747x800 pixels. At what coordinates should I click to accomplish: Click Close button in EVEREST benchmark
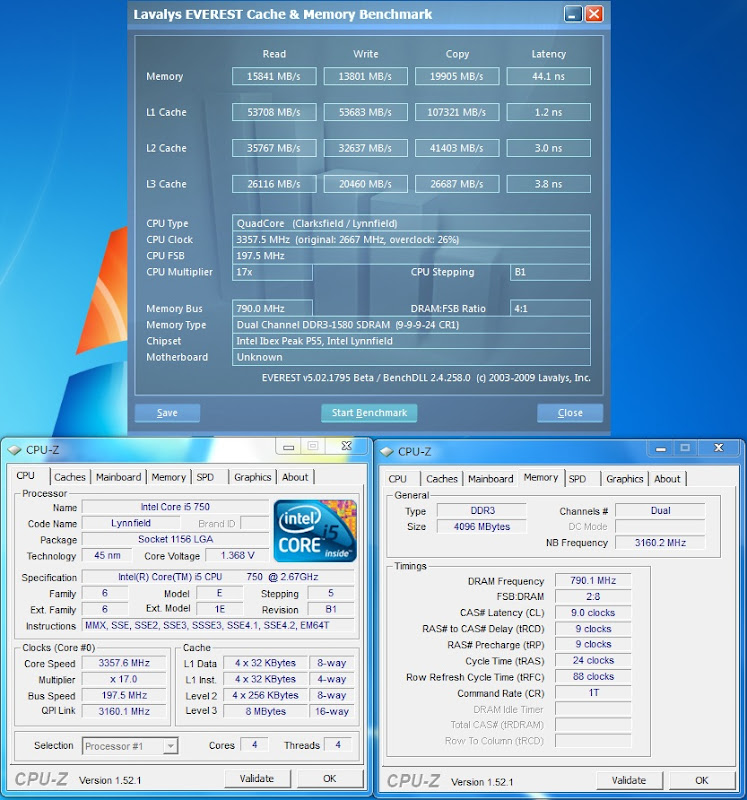(570, 413)
